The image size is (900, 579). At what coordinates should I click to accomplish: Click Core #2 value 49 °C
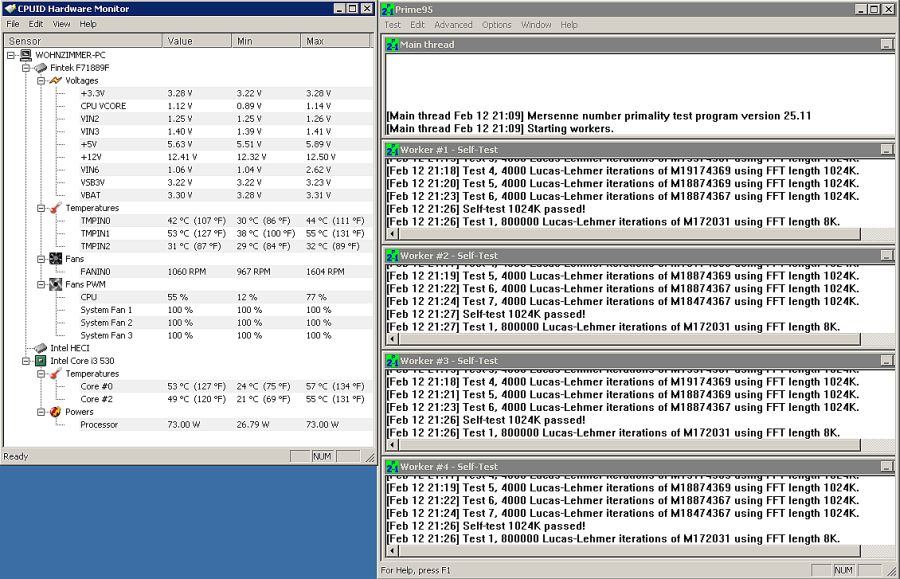pyautogui.click(x=197, y=399)
